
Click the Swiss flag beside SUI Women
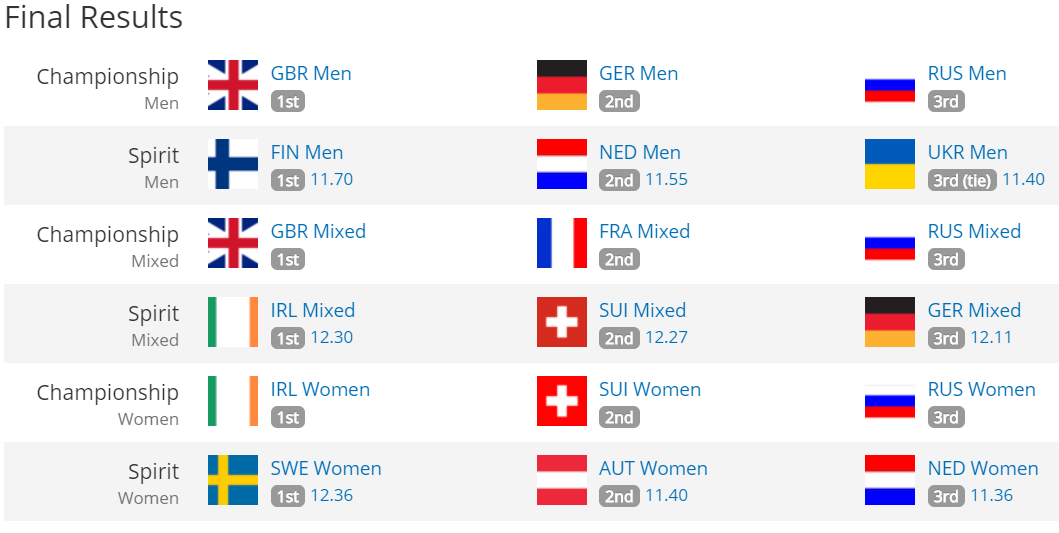[562, 401]
